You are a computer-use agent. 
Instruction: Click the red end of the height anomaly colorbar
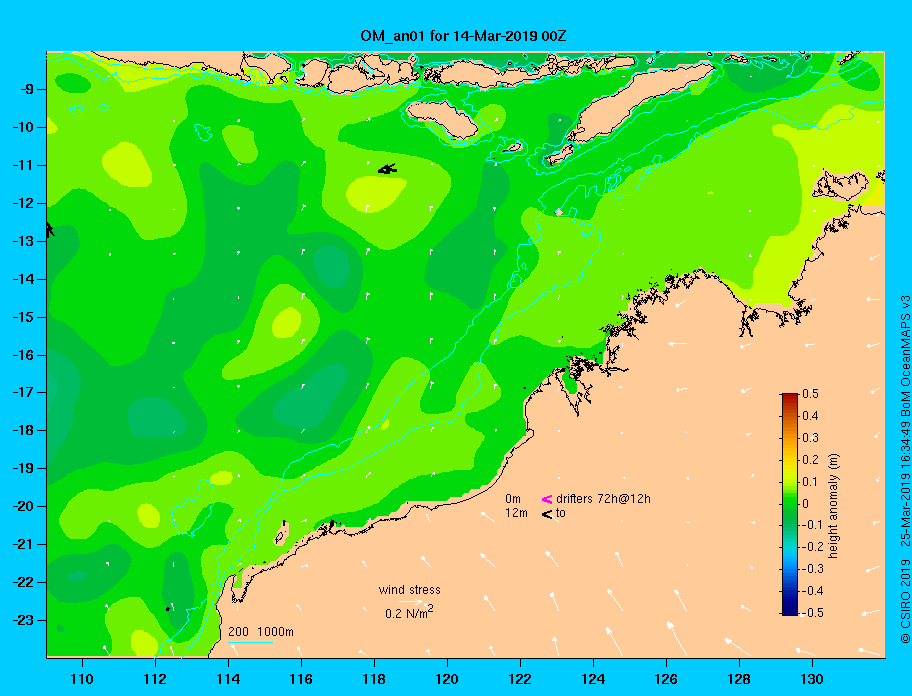point(790,398)
